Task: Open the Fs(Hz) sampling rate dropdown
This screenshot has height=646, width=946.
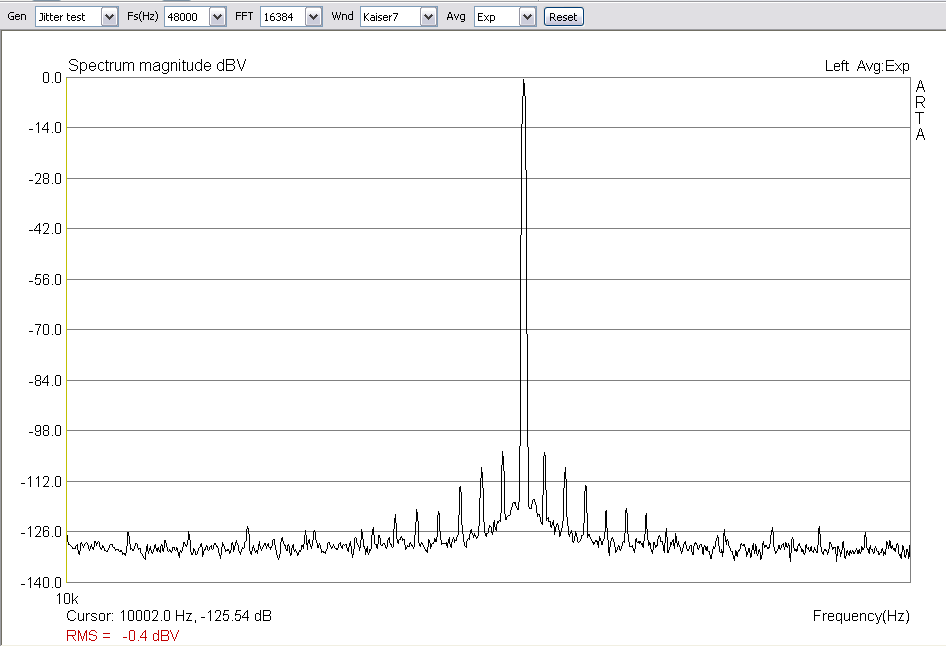Action: [x=218, y=17]
